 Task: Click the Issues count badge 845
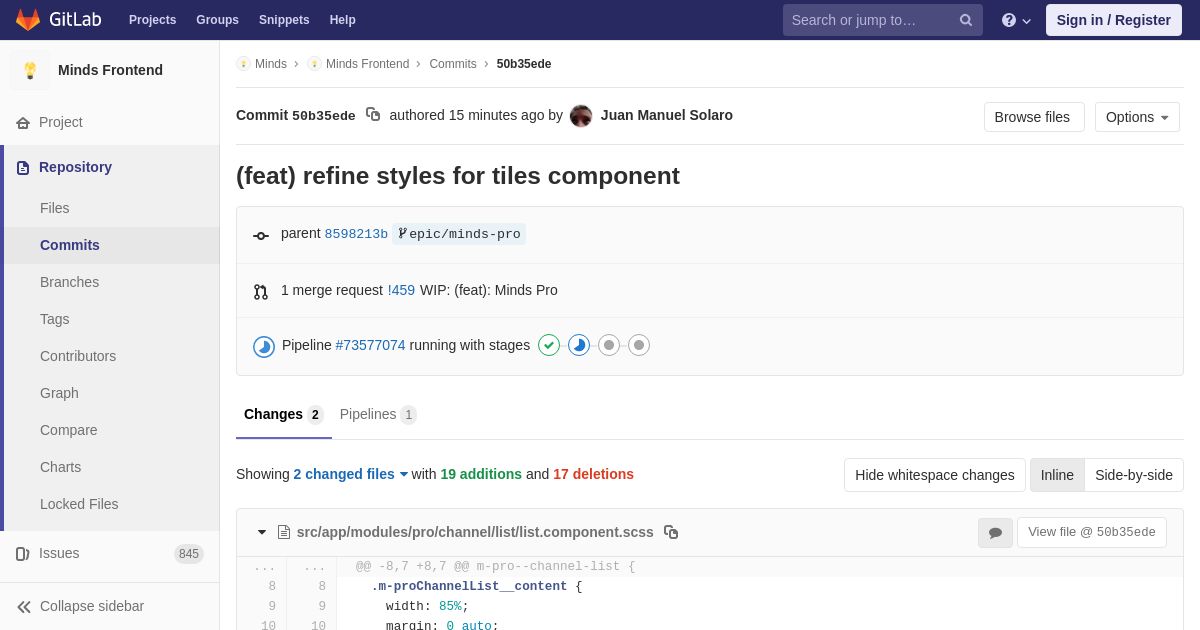[189, 554]
